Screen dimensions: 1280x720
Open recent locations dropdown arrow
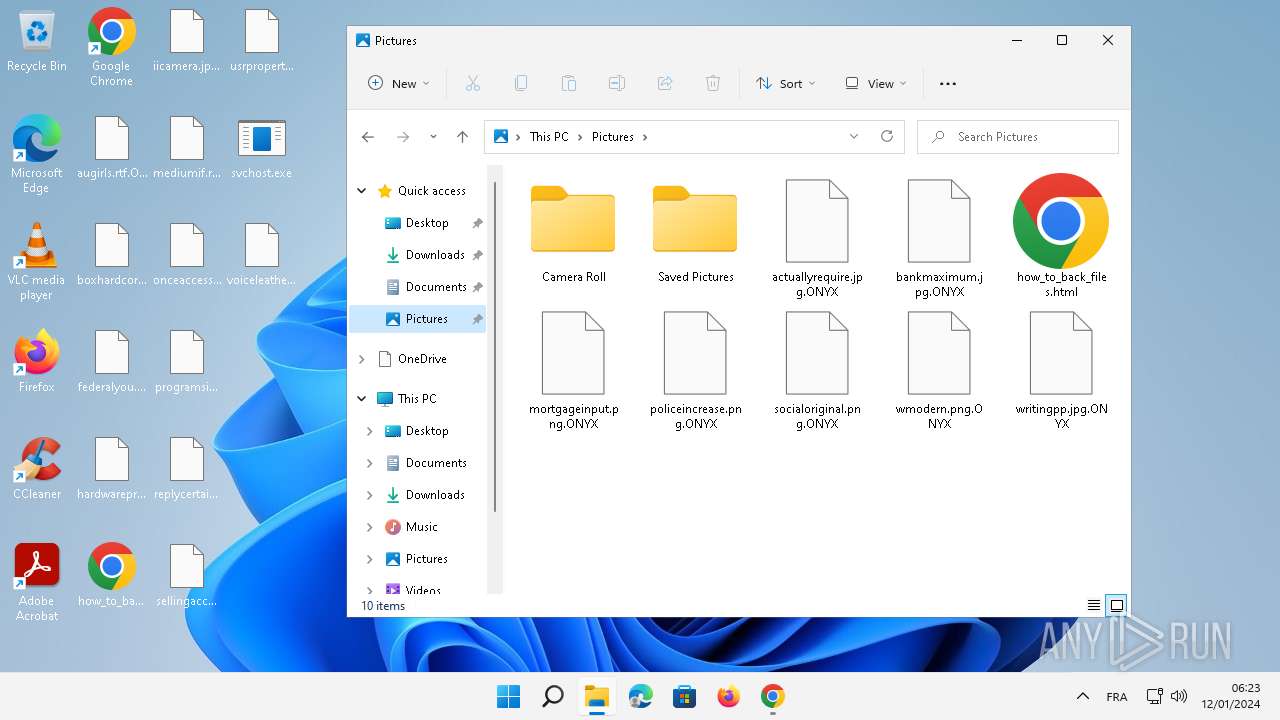pos(433,137)
